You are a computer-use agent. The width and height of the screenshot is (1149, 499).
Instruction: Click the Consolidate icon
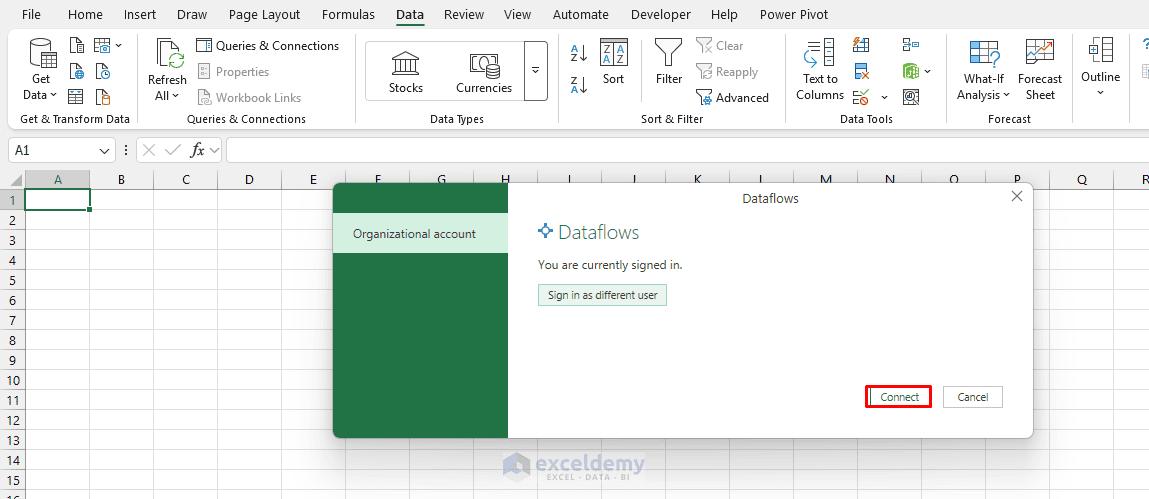[911, 45]
